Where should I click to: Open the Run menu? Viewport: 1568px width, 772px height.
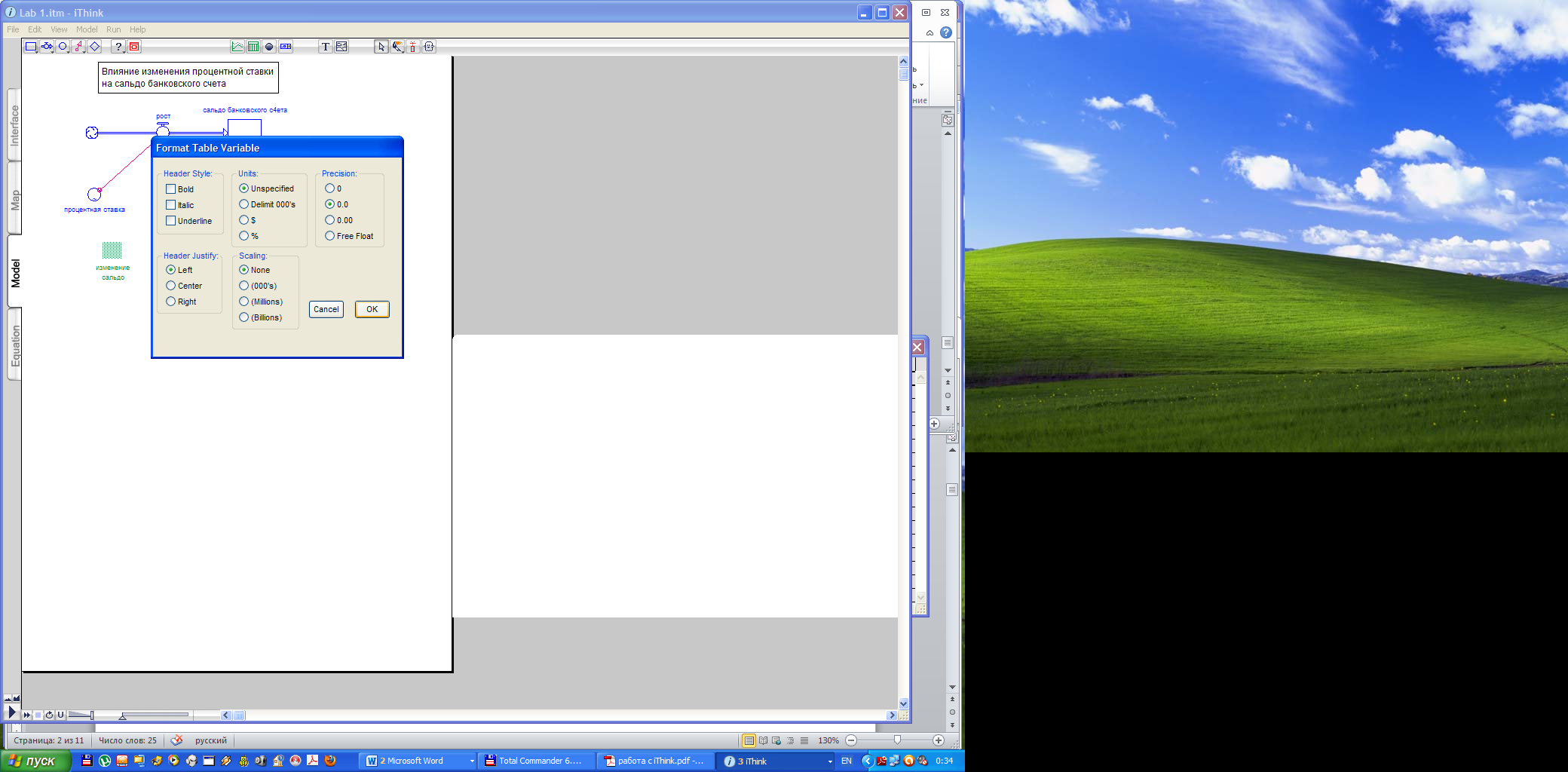click(x=113, y=29)
